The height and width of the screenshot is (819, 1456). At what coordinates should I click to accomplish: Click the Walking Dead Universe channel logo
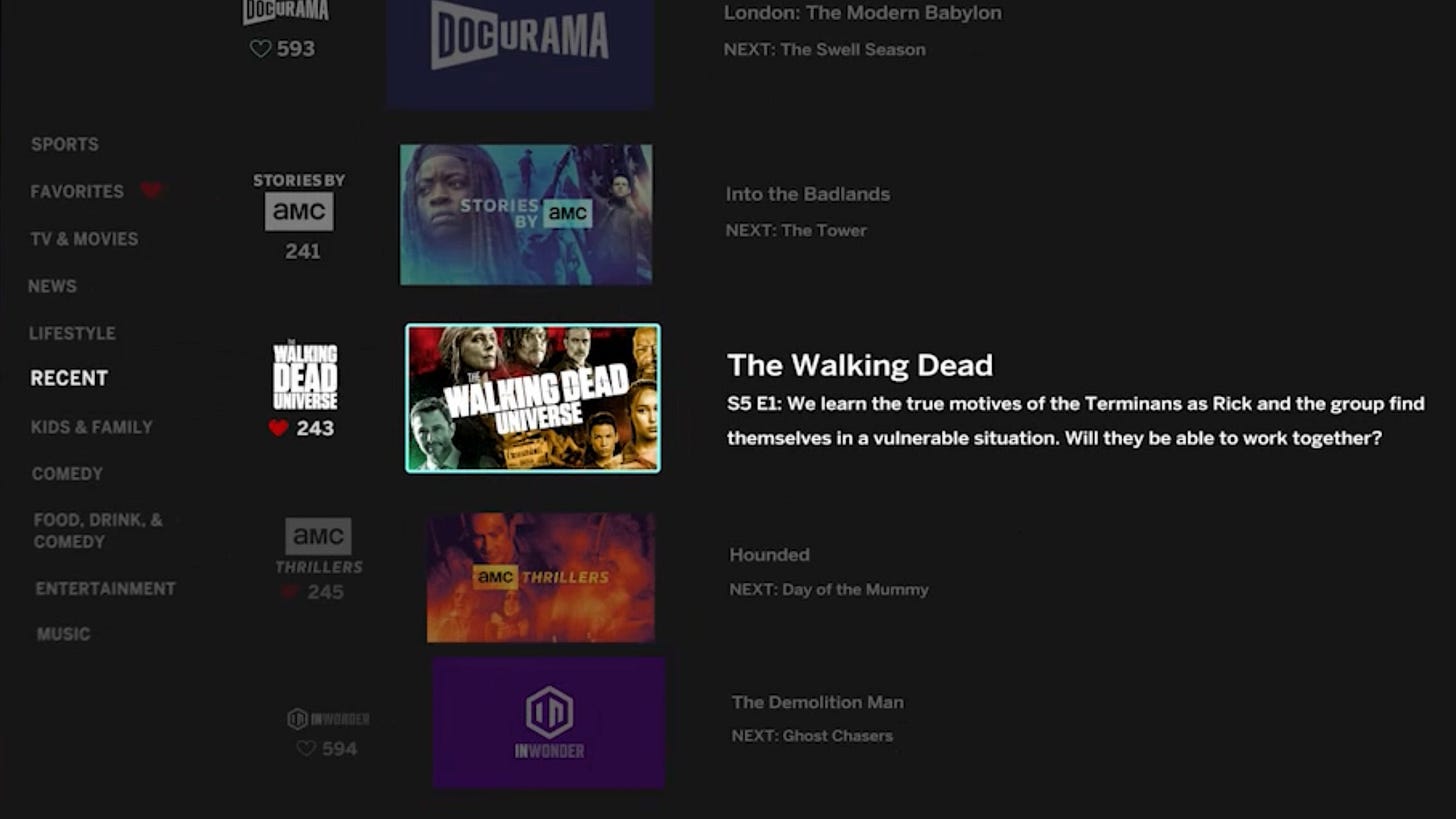(x=305, y=375)
